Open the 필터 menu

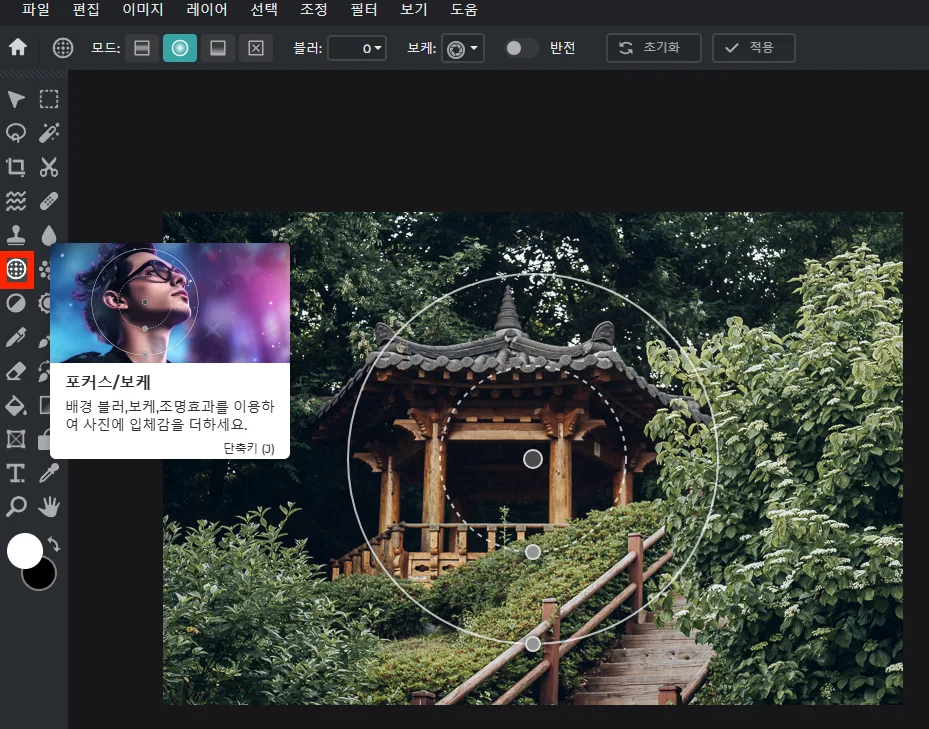coord(364,12)
